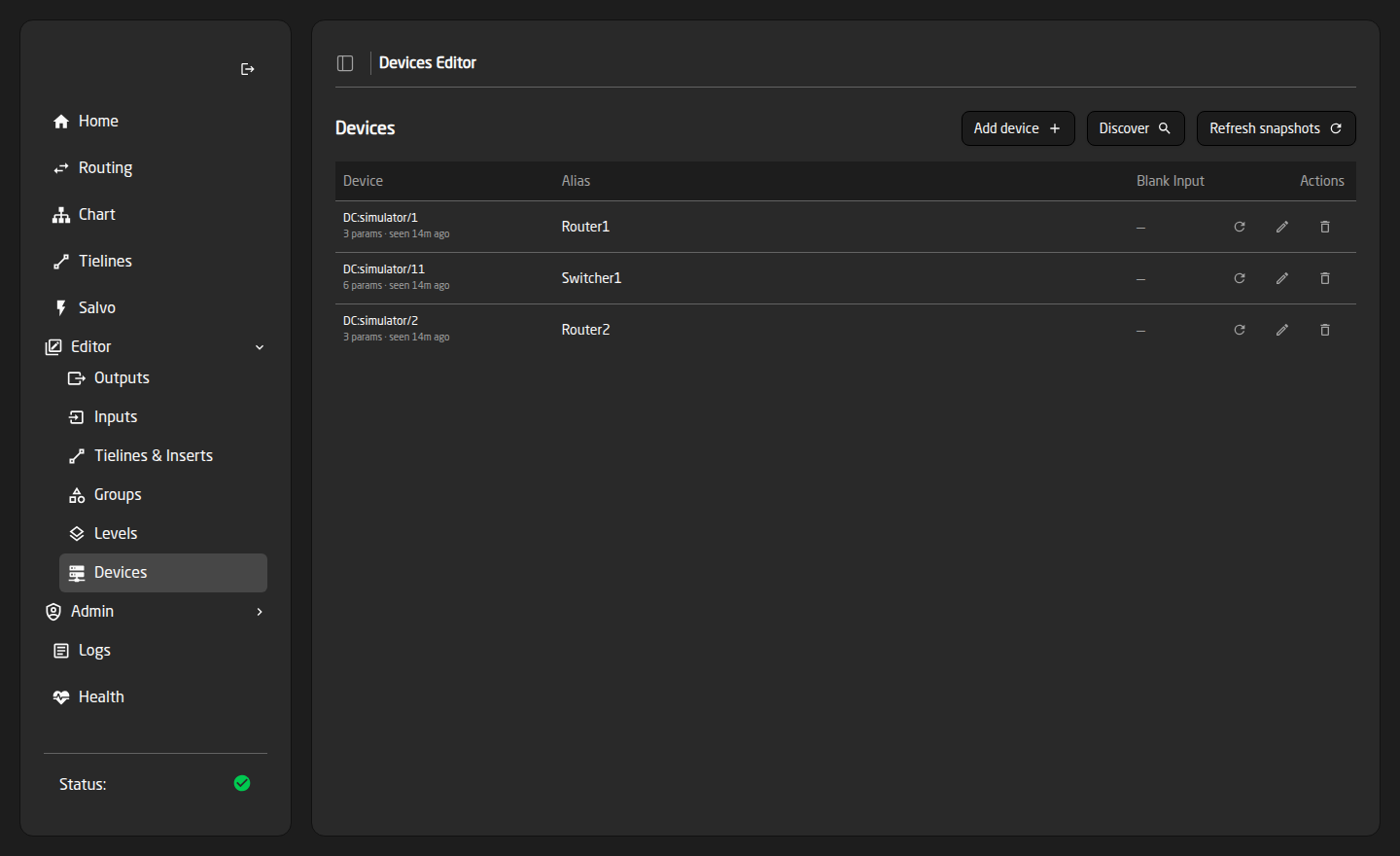Toggle the sidebar panel icon
The width and height of the screenshot is (1400, 856).
345,63
